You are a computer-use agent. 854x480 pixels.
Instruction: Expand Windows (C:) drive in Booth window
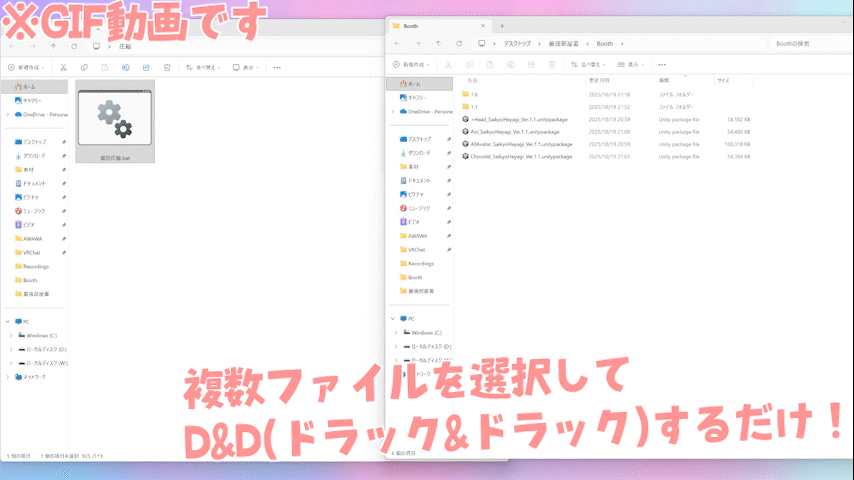click(x=396, y=332)
